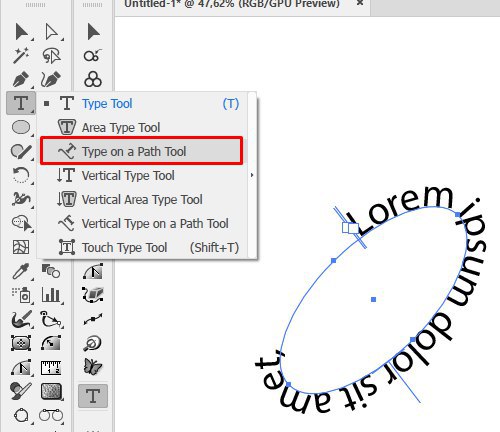Select the Pen tool

tap(21, 79)
